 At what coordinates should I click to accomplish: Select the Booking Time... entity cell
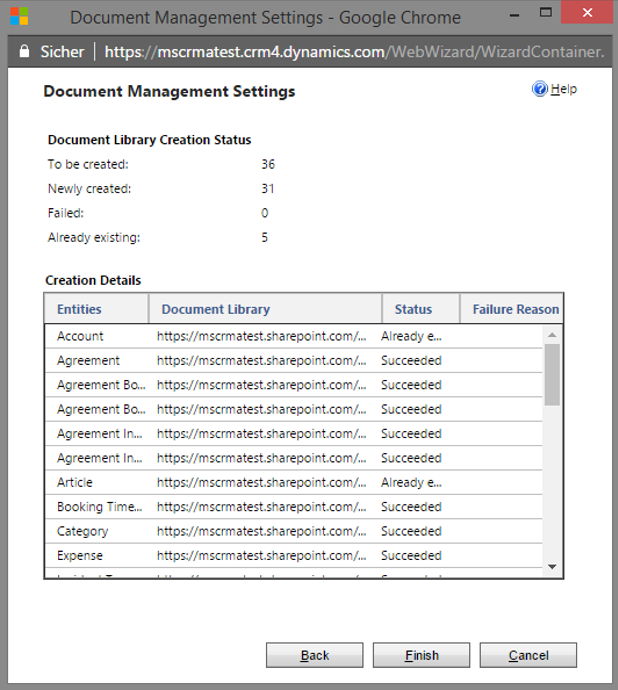click(100, 507)
